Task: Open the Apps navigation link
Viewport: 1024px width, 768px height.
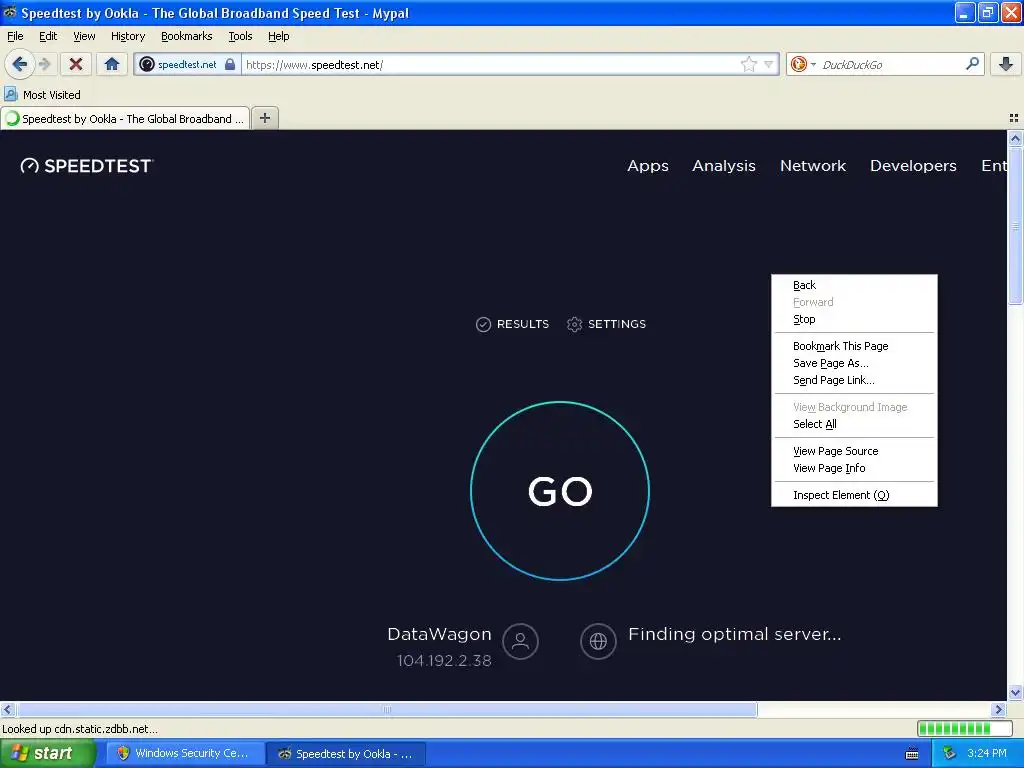Action: (x=648, y=166)
